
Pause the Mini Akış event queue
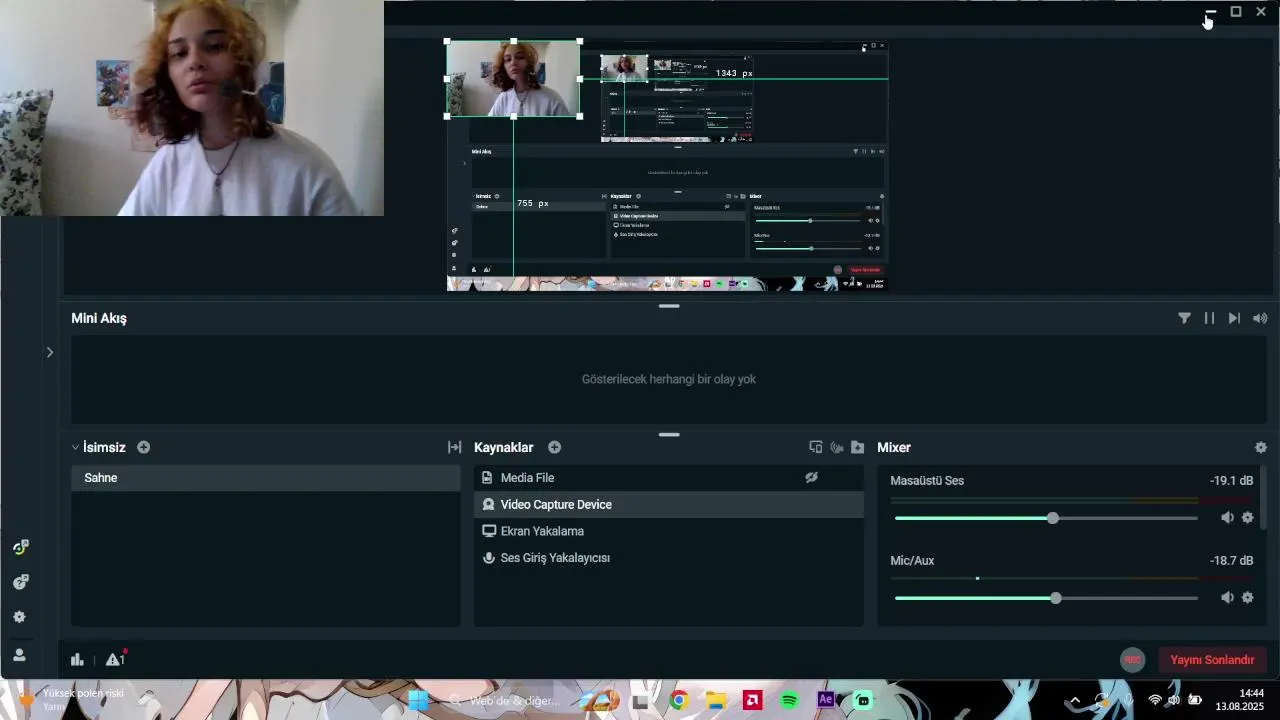[x=1209, y=318]
